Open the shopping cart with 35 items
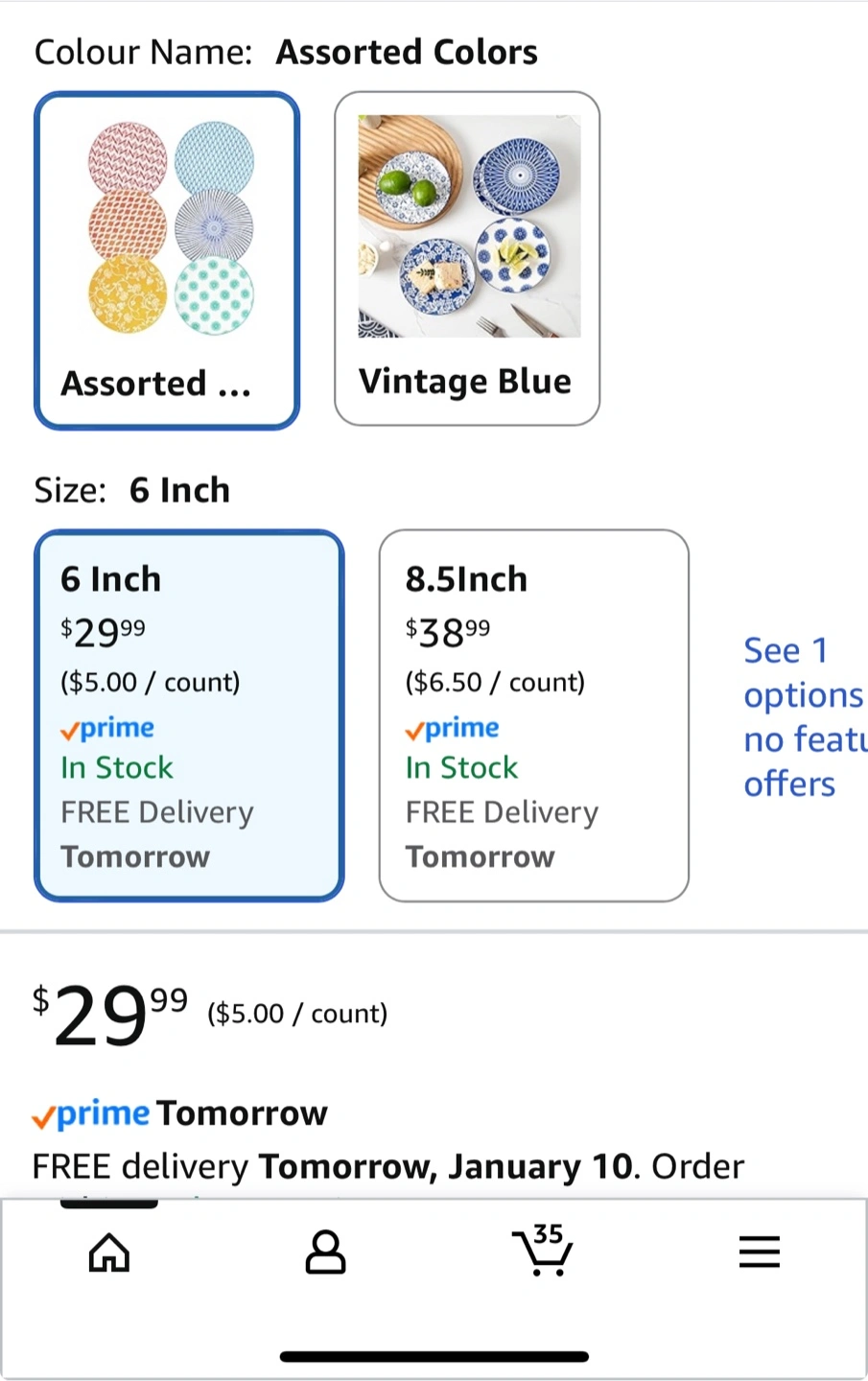The image size is (868, 1381). [543, 1250]
